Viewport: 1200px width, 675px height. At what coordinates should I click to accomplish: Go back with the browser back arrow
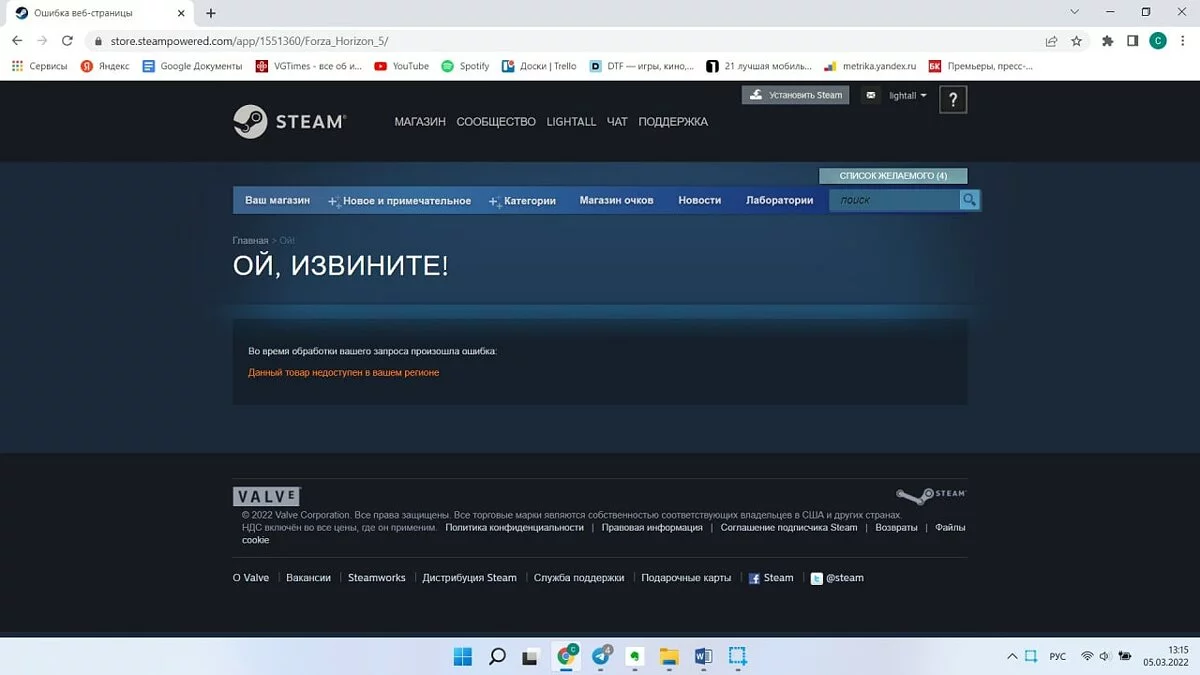click(x=17, y=41)
